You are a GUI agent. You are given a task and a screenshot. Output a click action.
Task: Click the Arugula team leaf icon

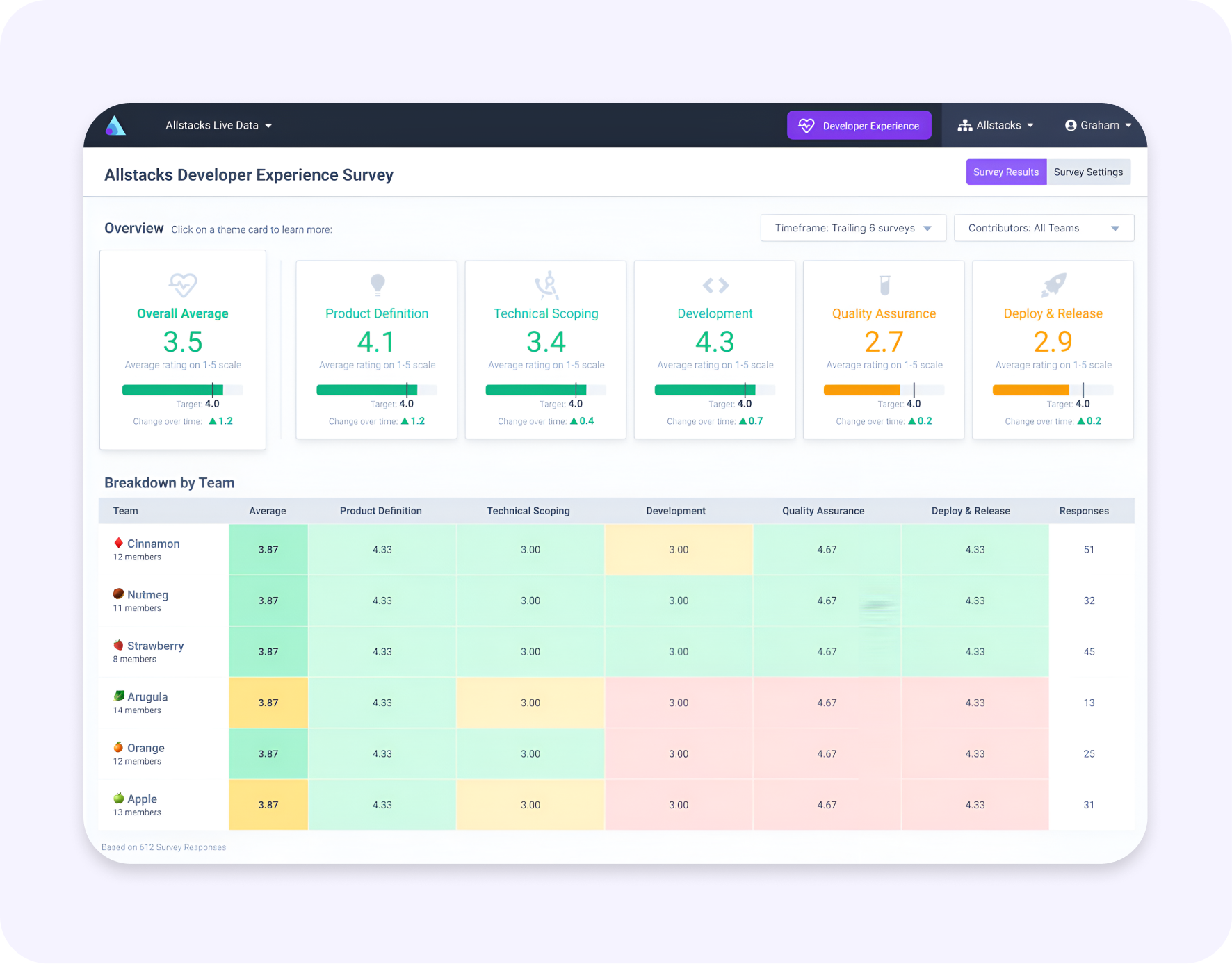click(119, 696)
